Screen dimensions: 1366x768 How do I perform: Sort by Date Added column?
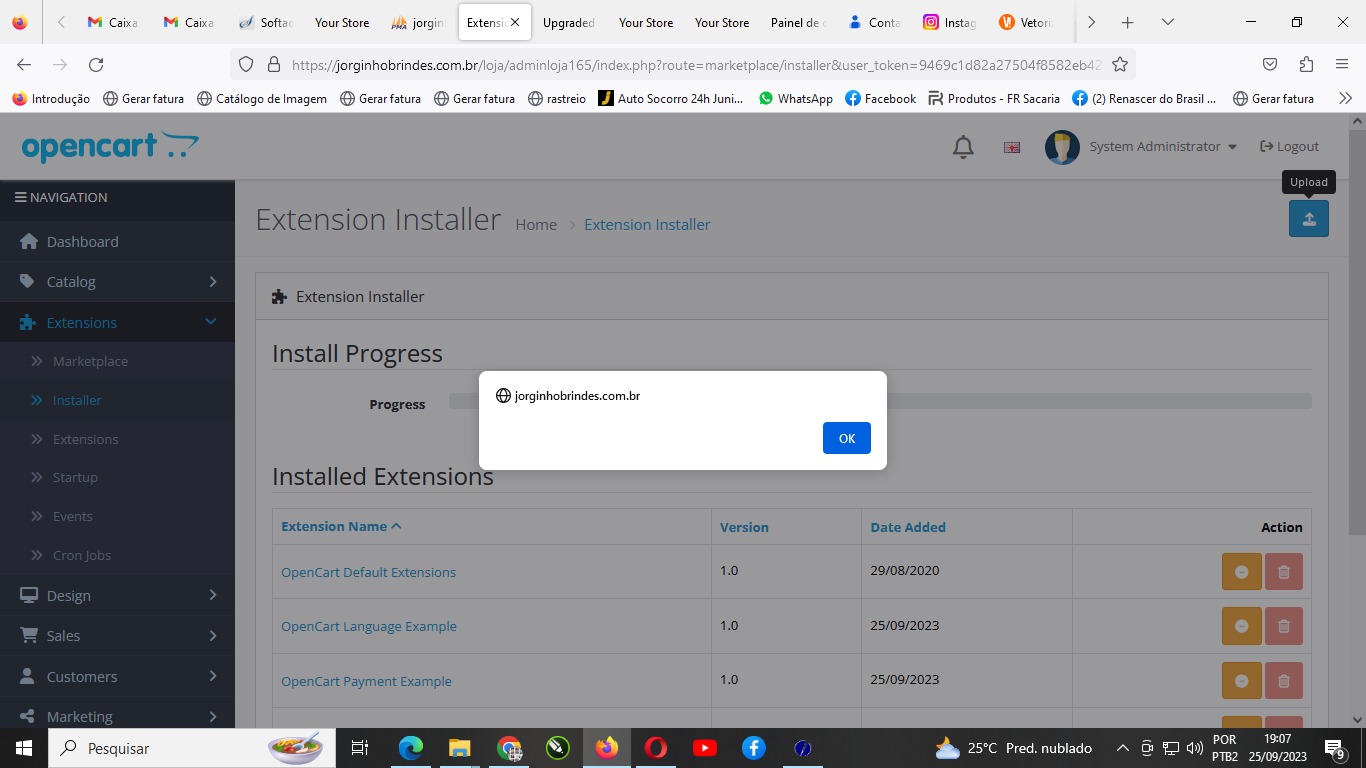click(908, 527)
